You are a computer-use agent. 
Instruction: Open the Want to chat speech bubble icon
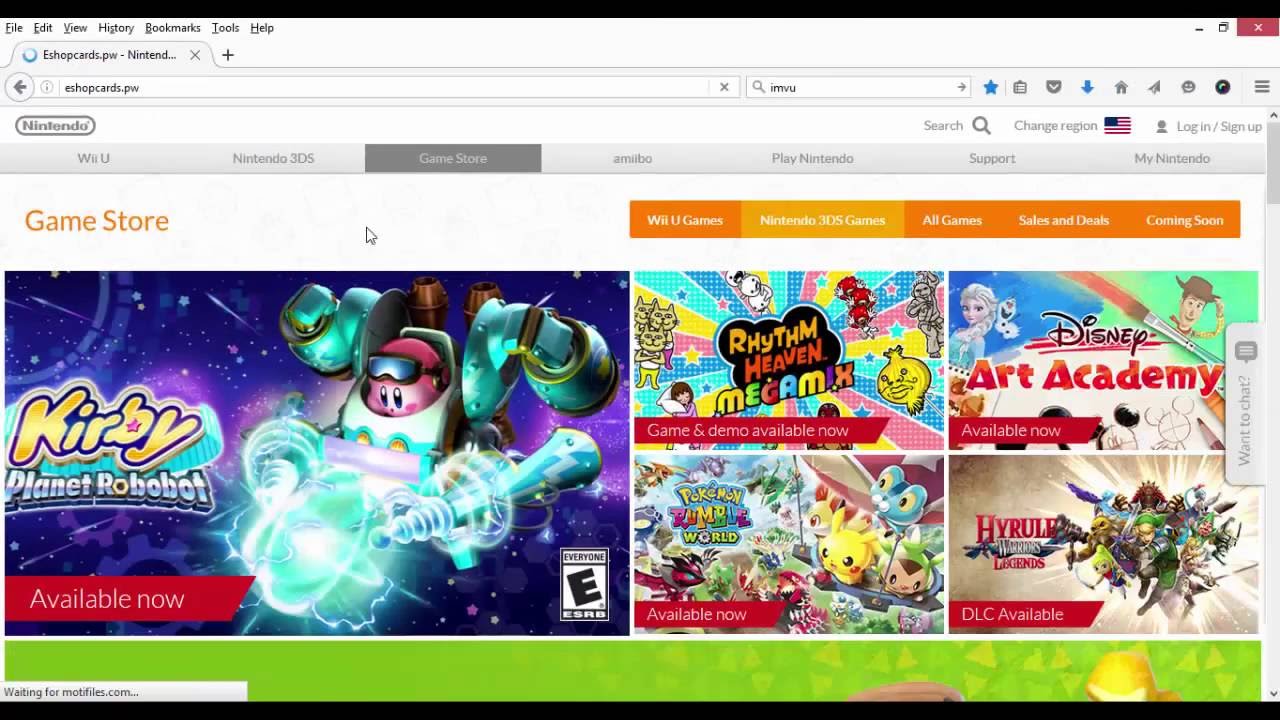[1246, 351]
